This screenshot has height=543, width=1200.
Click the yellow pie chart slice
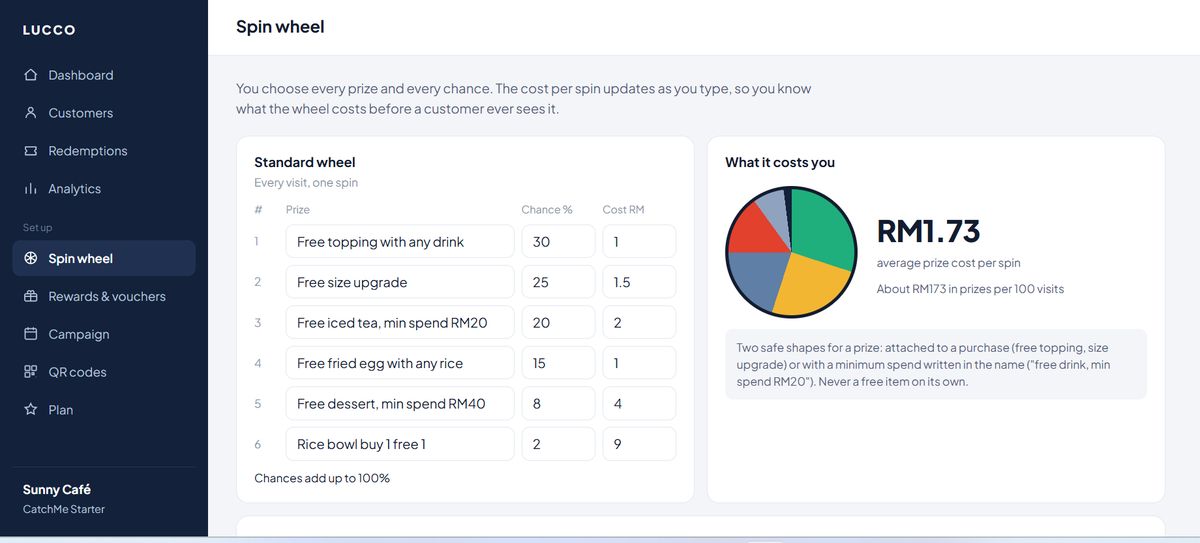click(x=808, y=288)
